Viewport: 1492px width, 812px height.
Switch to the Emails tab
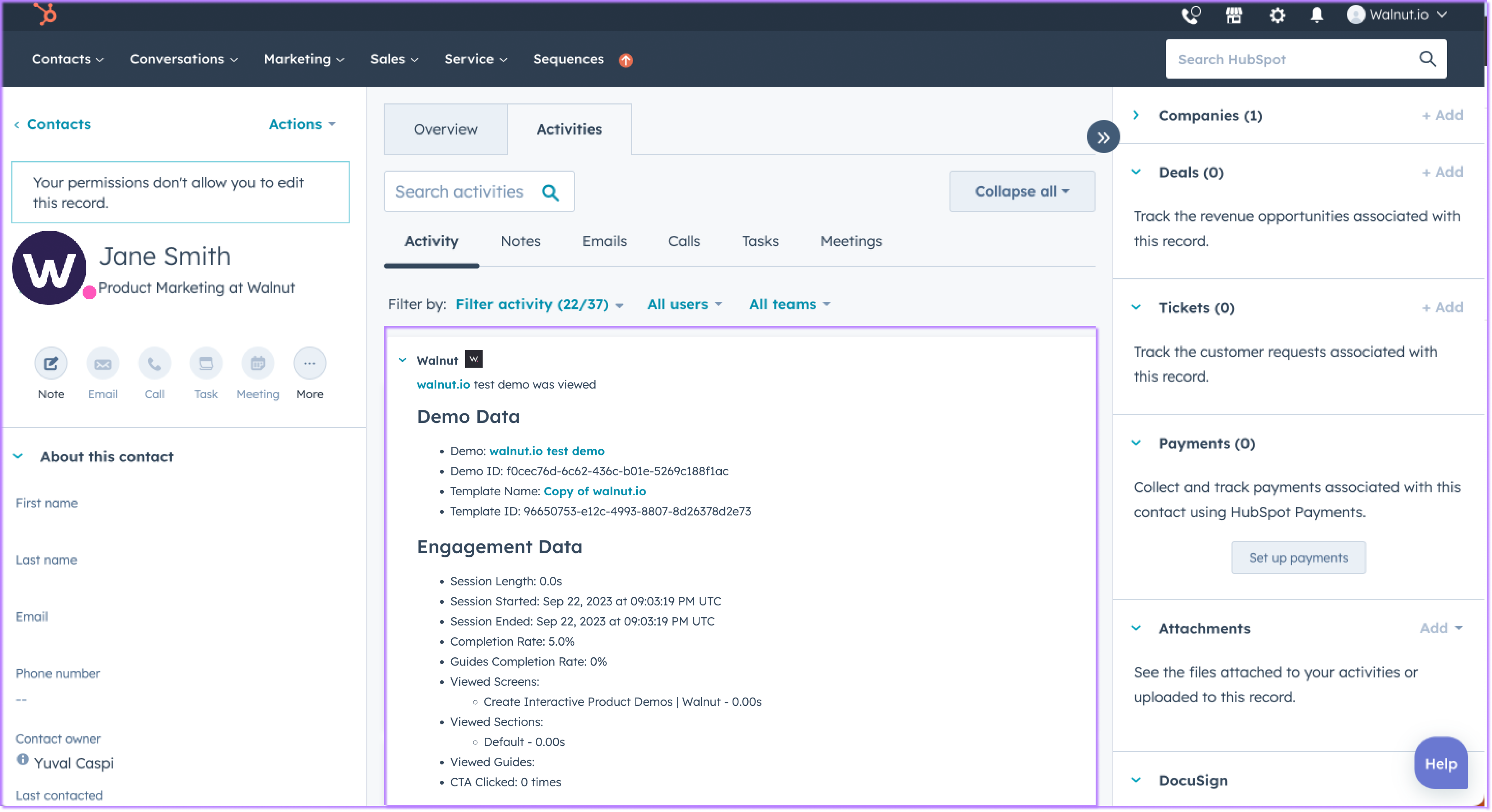point(604,241)
